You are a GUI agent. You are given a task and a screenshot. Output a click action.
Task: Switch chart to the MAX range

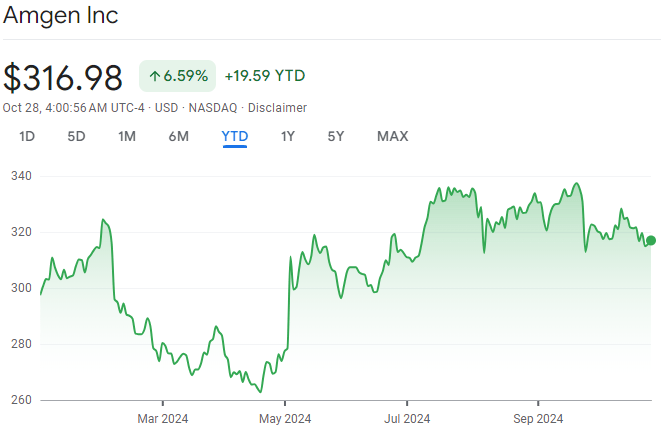[392, 137]
